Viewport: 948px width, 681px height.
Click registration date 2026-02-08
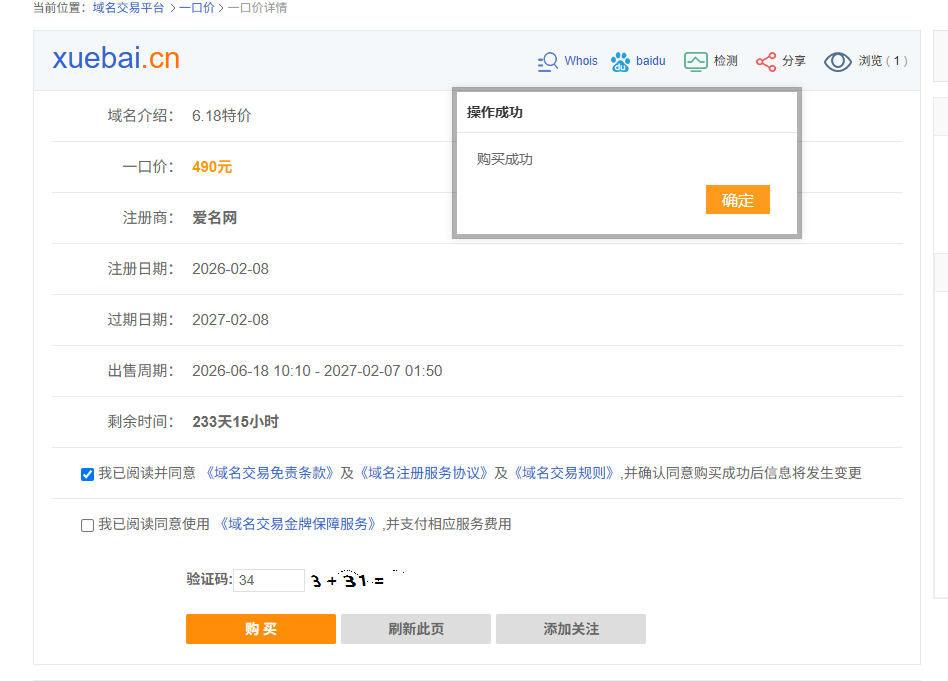pyautogui.click(x=230, y=269)
